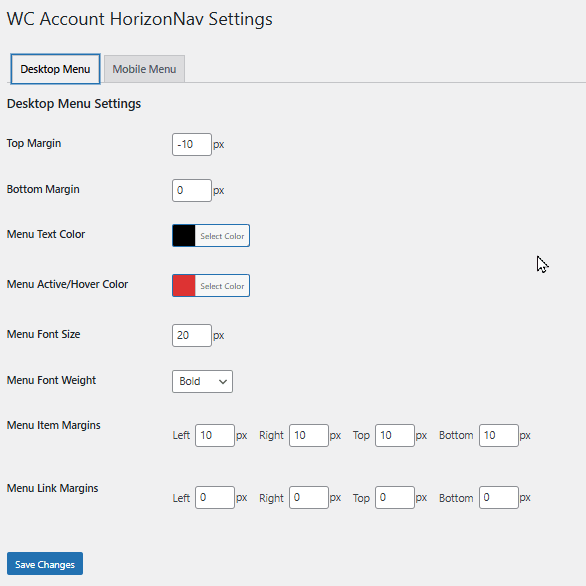Click the Menu Link Margins Right field
This screenshot has width=586, height=586.
pos(309,497)
